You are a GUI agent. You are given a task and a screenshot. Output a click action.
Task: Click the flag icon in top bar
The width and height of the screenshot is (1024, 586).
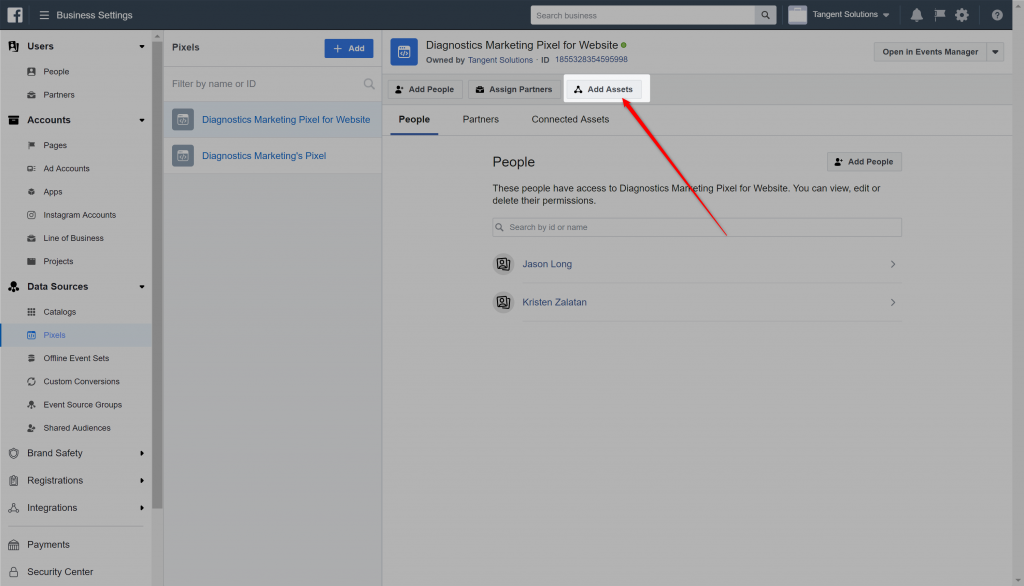940,14
